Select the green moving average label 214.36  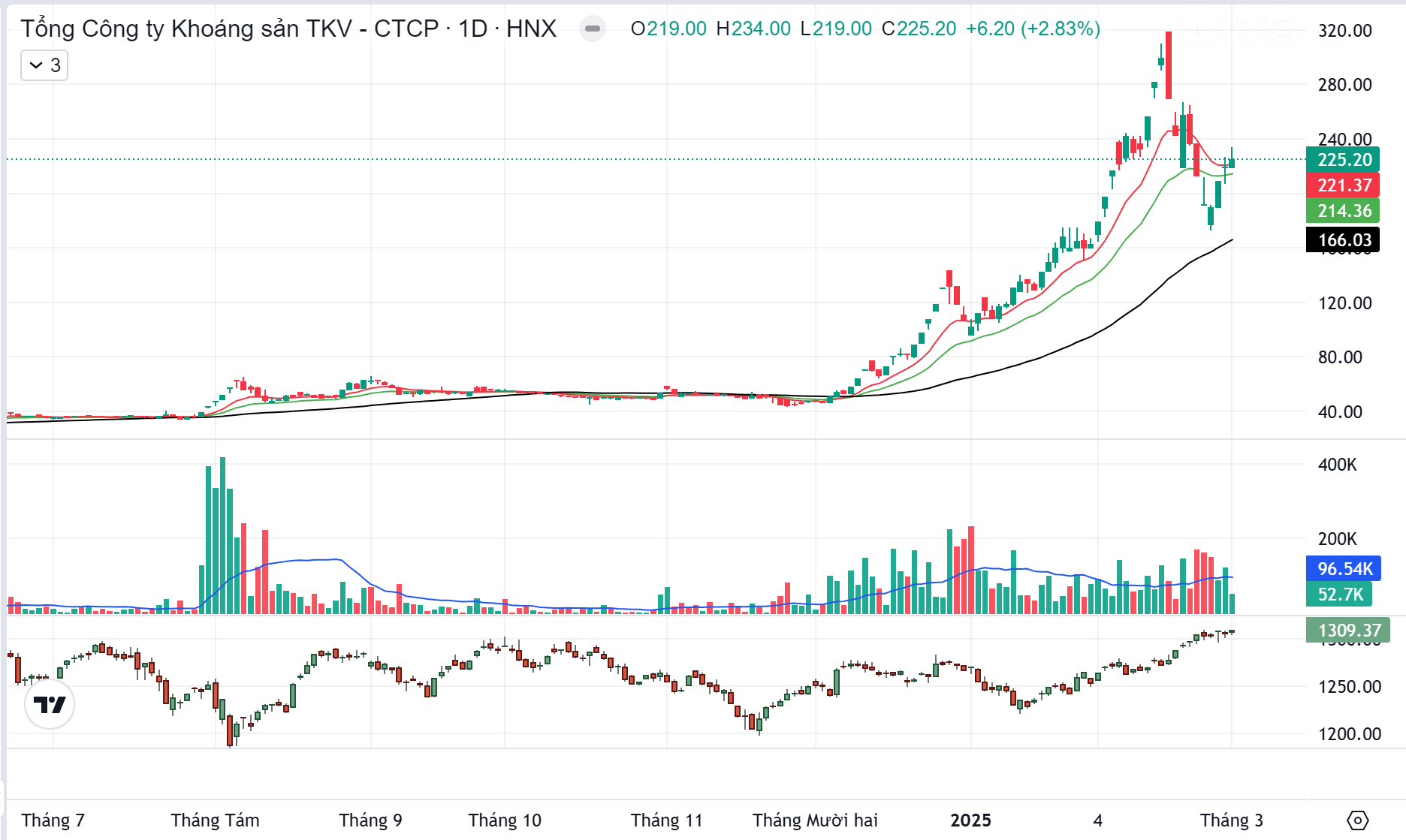pos(1344,211)
